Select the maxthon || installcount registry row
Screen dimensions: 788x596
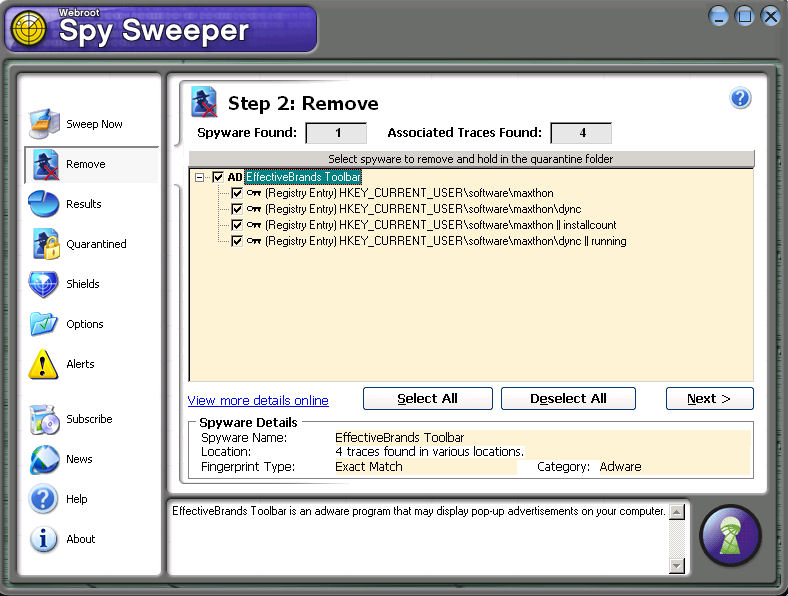(x=441, y=225)
